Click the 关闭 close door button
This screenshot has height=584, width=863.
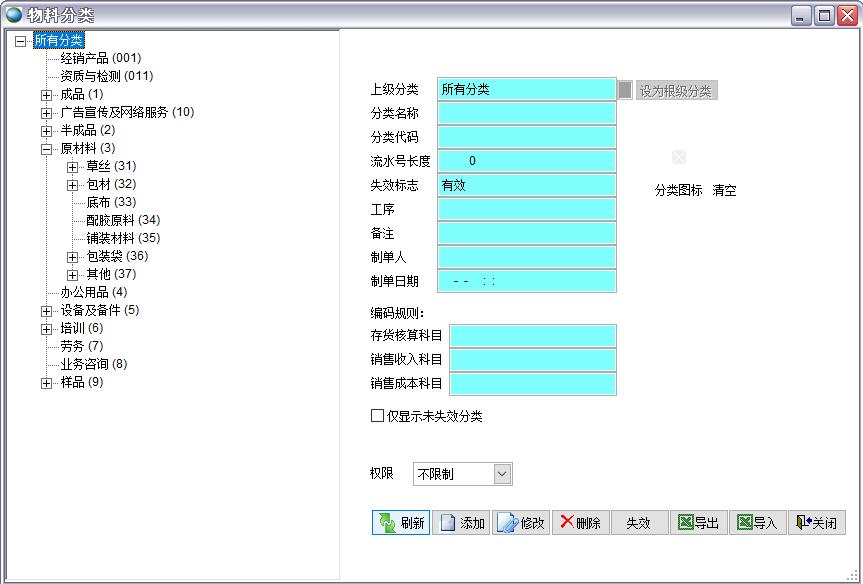(x=816, y=522)
